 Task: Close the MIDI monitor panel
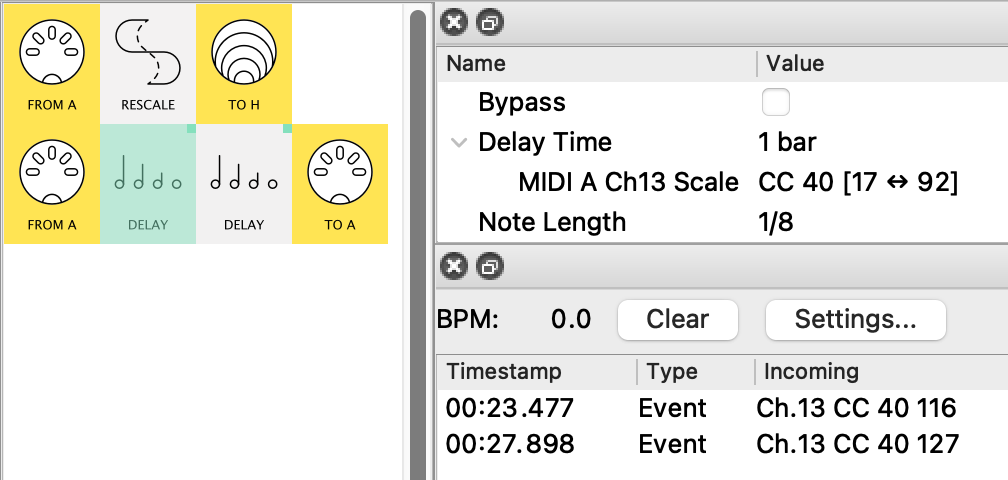[454, 266]
